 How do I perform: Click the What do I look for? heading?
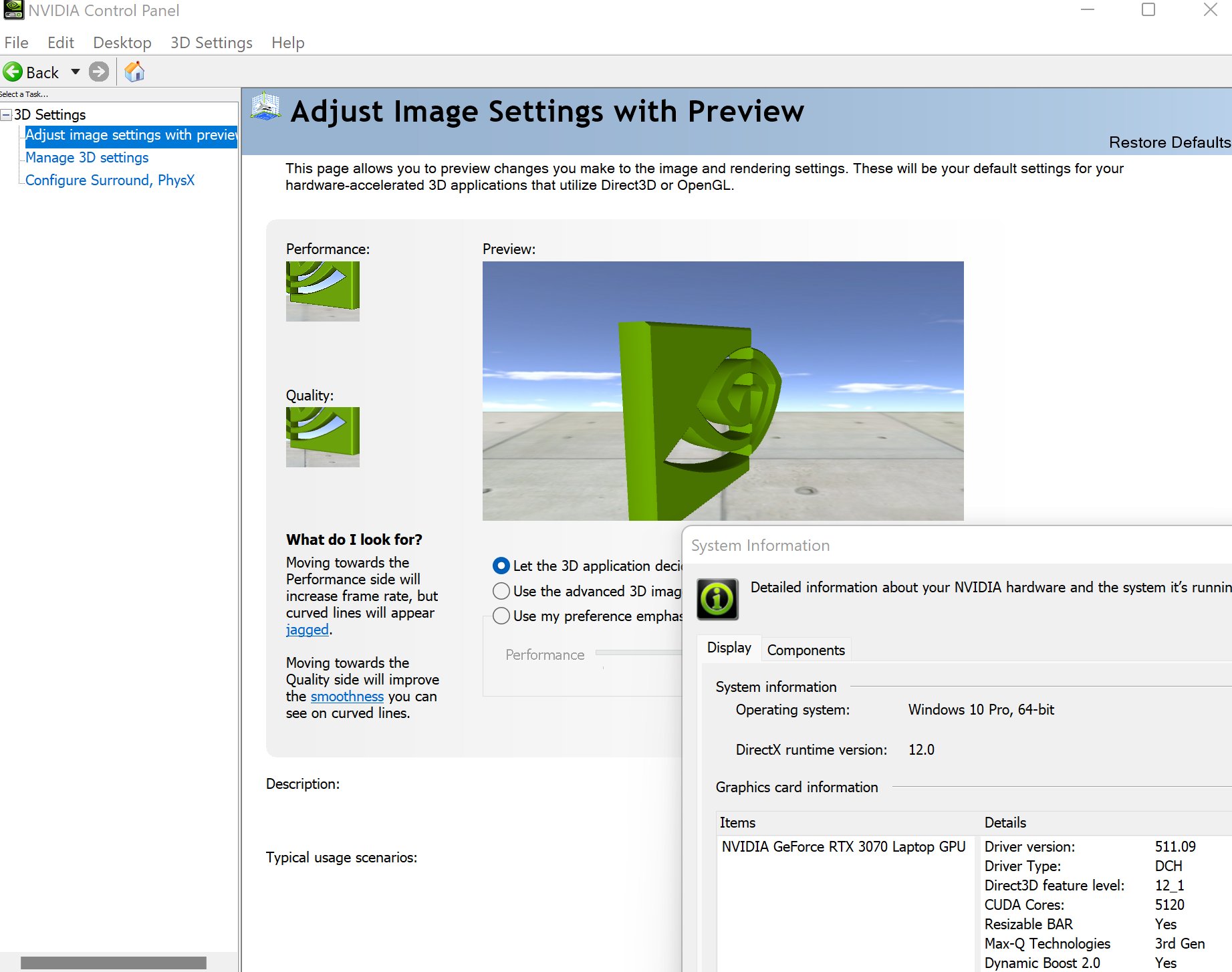(354, 539)
